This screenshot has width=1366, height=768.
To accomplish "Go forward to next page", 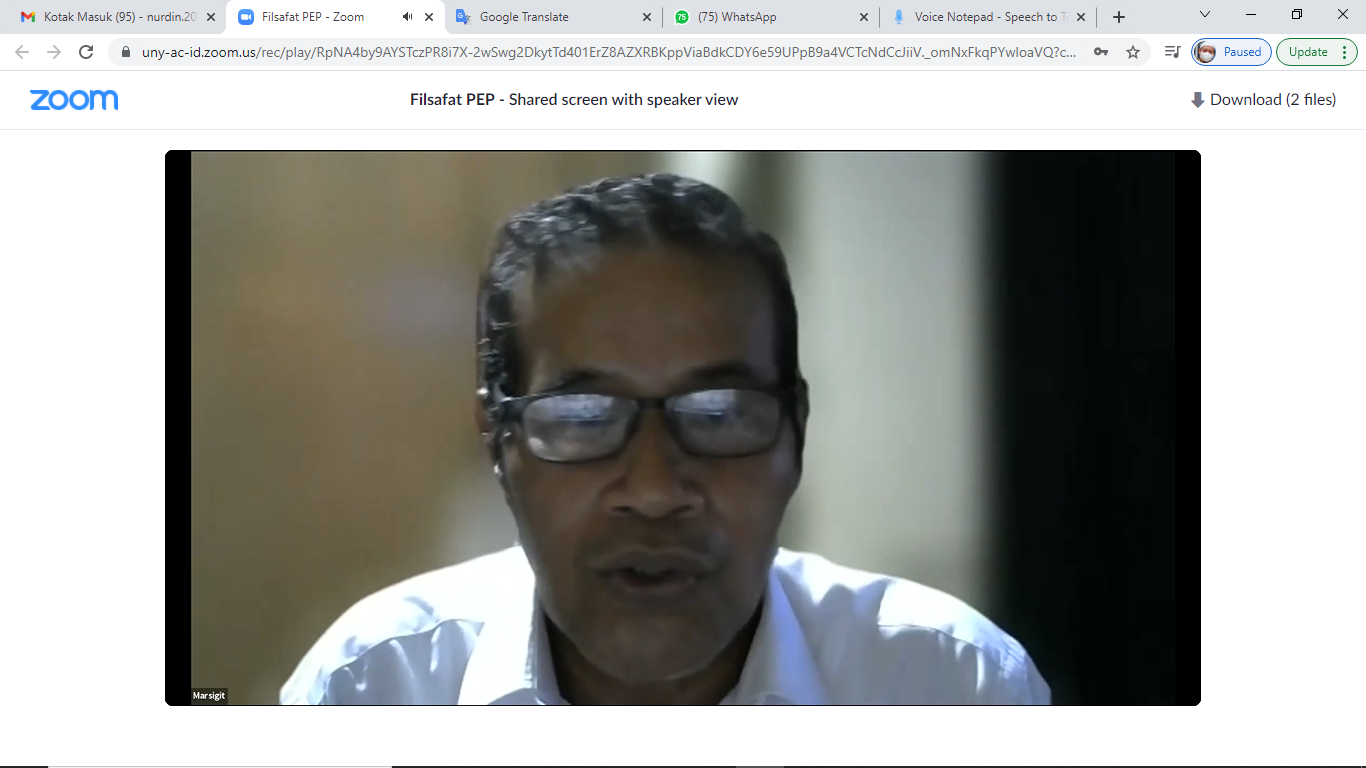I will pos(54,52).
